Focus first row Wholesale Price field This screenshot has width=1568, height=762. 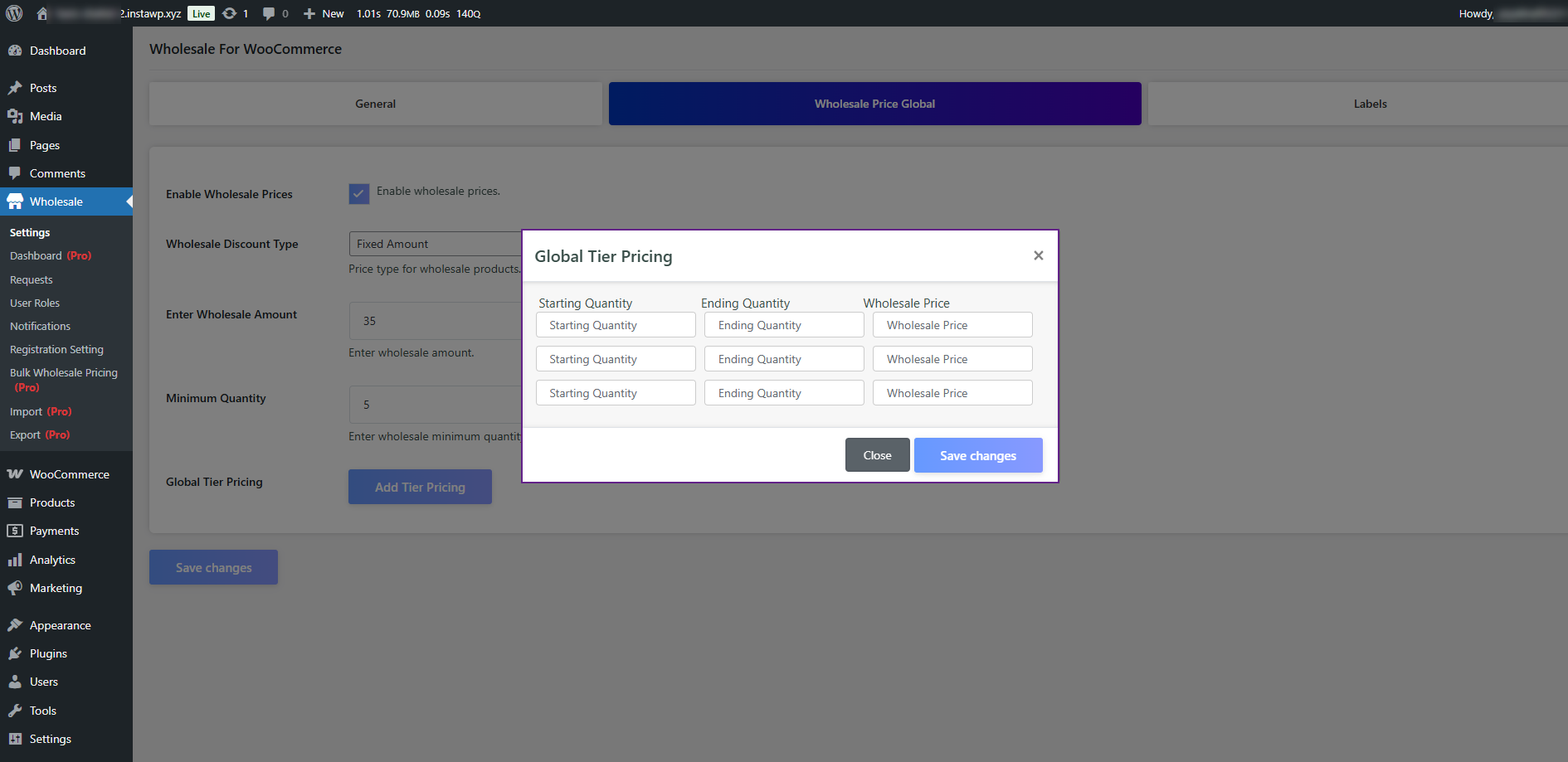point(952,325)
